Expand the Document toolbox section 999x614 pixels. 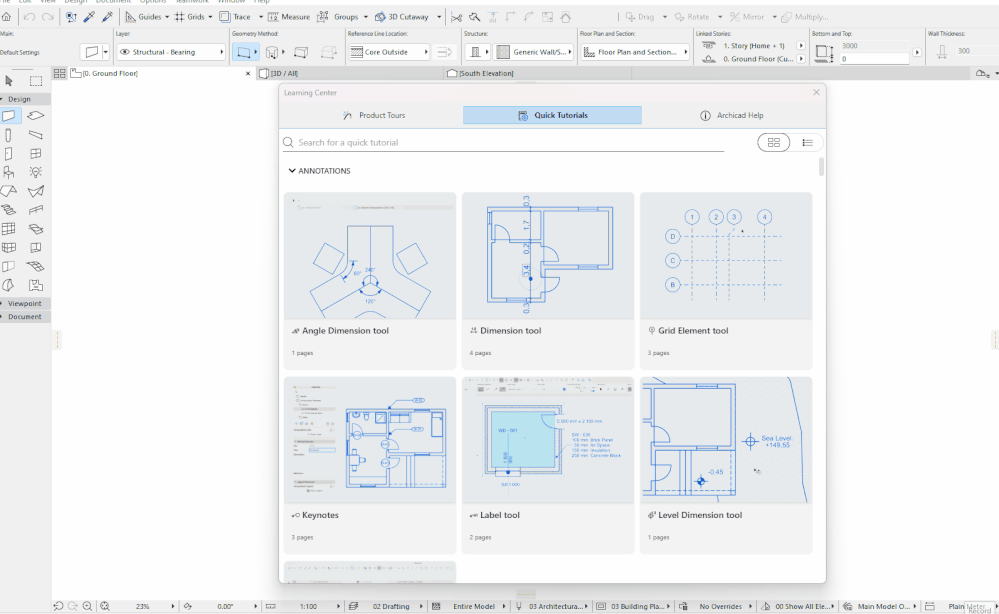tap(24, 317)
